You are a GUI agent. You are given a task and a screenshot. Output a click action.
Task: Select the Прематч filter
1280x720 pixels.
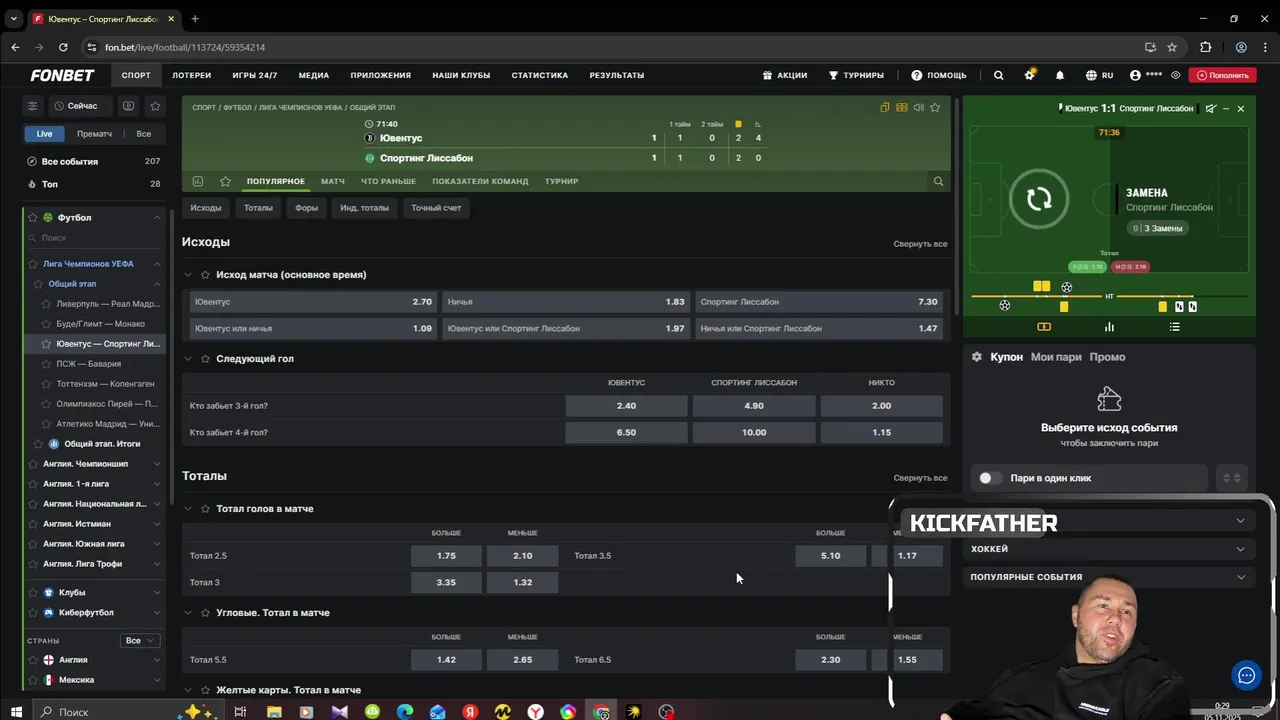click(94, 134)
